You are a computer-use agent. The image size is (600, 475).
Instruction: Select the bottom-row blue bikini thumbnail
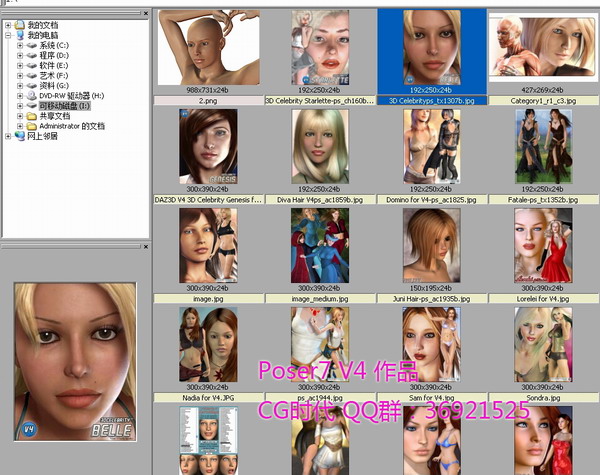point(432,441)
